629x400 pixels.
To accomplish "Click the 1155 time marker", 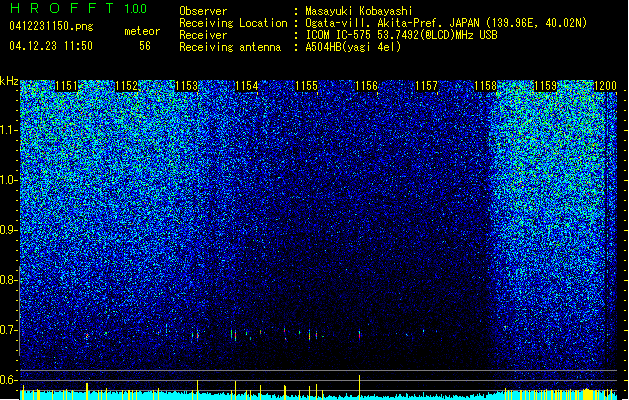I will [306, 86].
